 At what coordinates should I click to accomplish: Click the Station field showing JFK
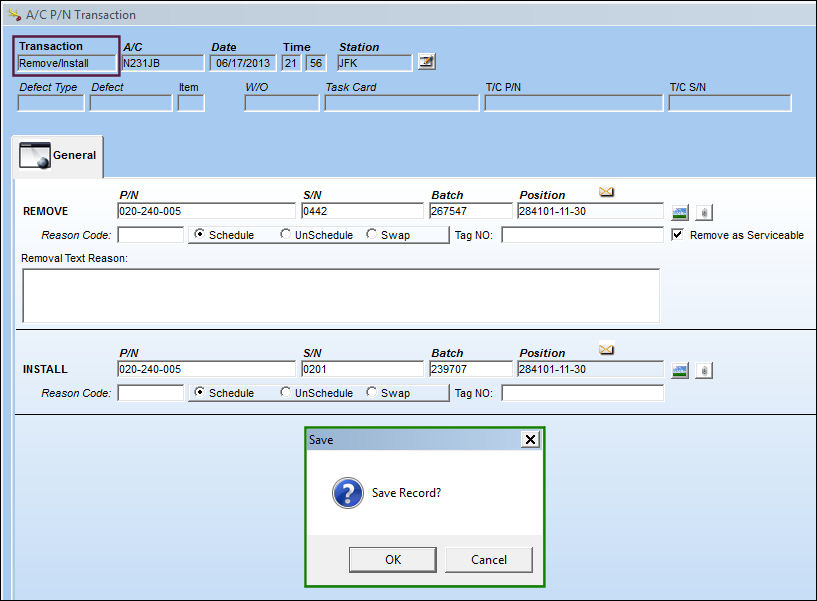pyautogui.click(x=374, y=63)
